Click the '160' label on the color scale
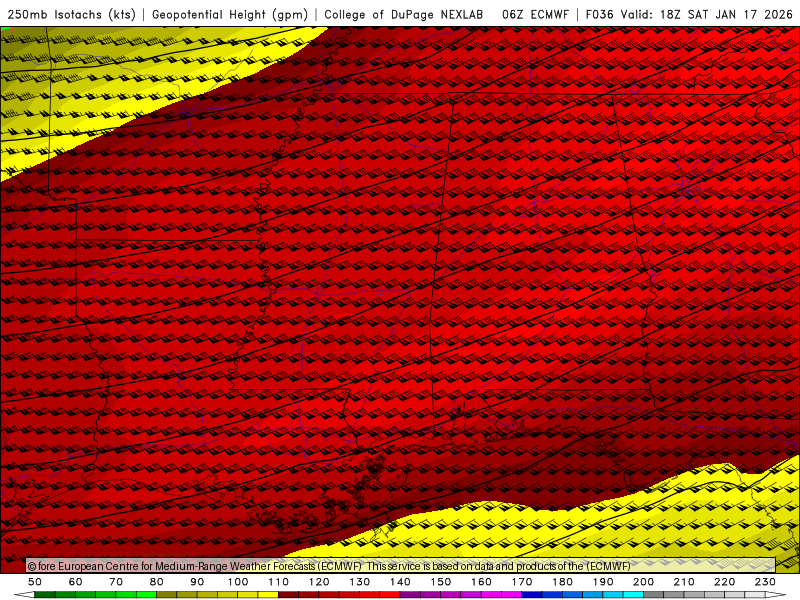800x600 pixels. [481, 582]
